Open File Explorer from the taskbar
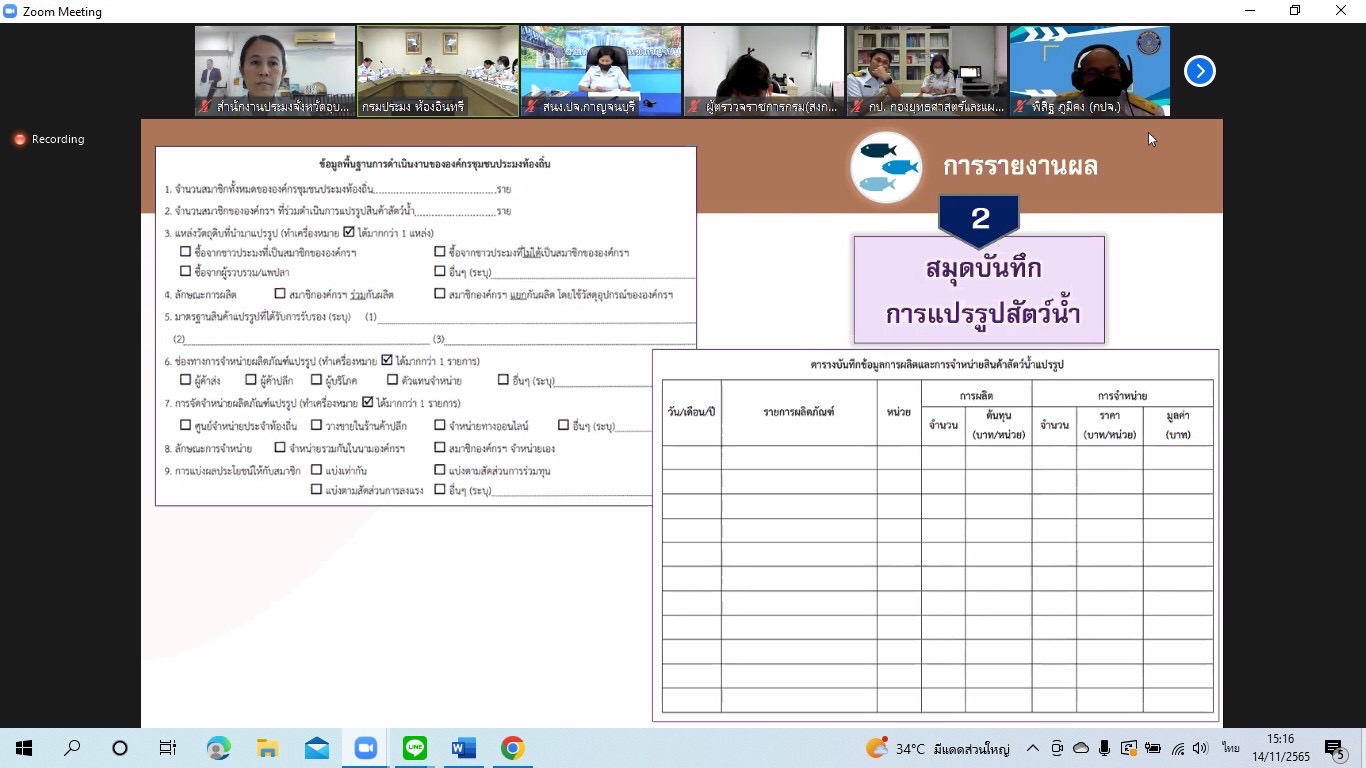1366x768 pixels. [267, 748]
